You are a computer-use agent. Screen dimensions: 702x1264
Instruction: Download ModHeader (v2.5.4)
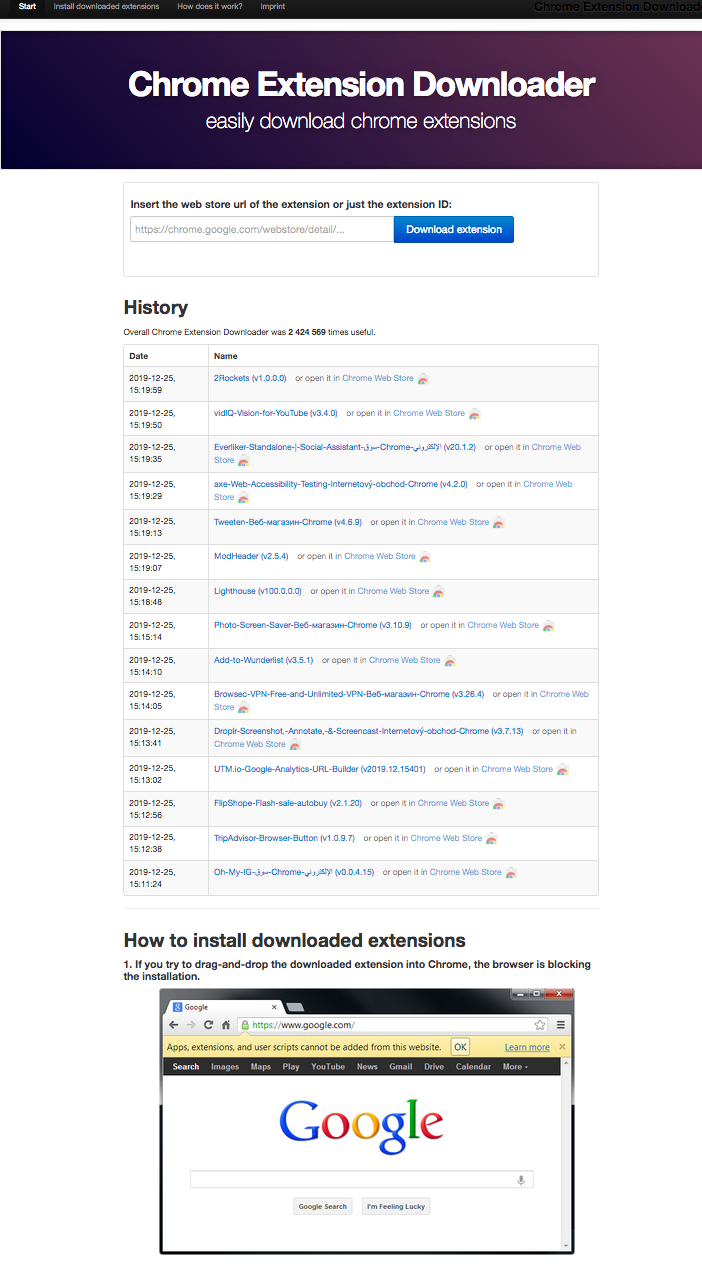[251, 556]
